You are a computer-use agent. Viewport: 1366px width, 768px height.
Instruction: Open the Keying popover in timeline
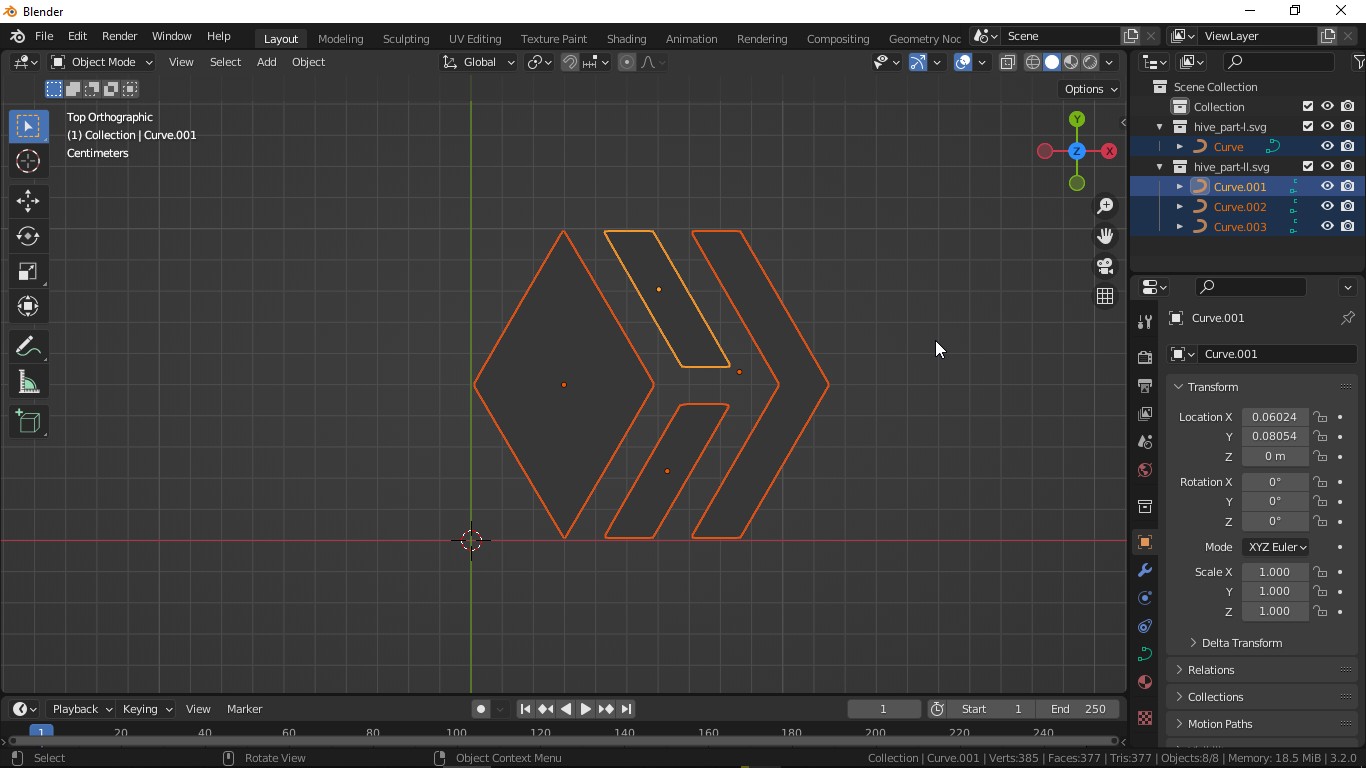(146, 709)
